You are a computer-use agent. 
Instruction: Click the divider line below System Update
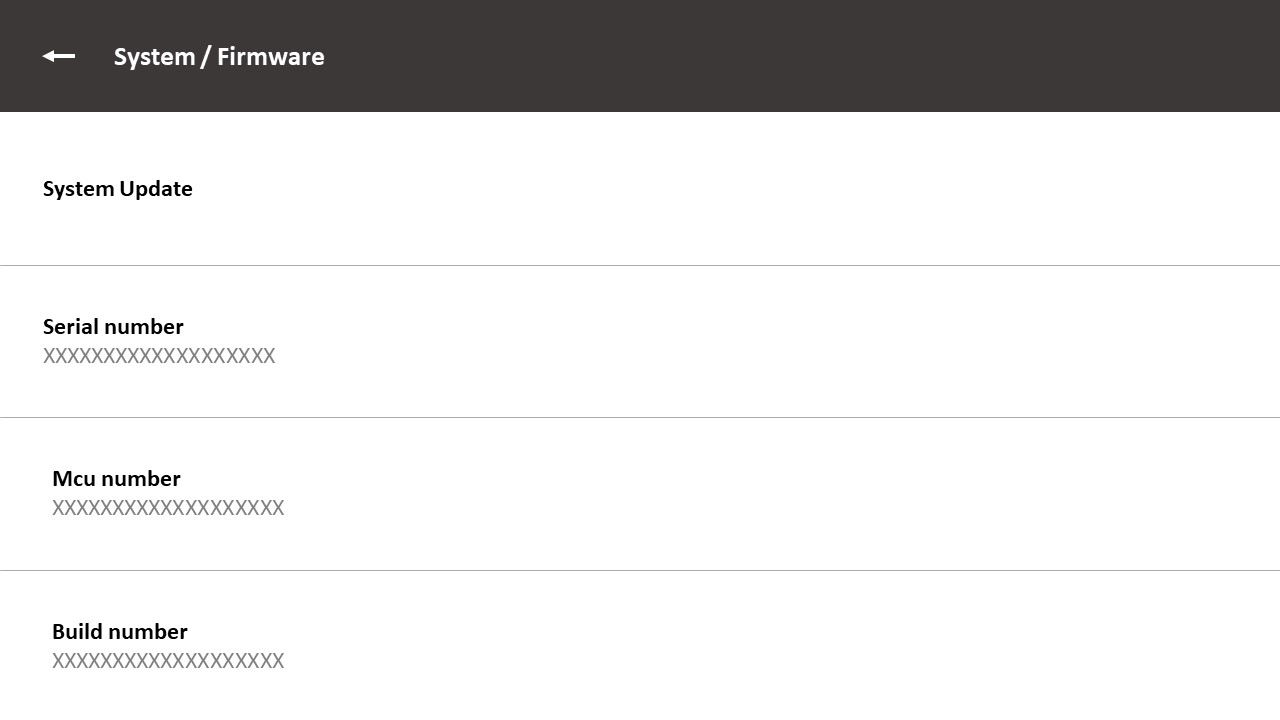pos(640,265)
